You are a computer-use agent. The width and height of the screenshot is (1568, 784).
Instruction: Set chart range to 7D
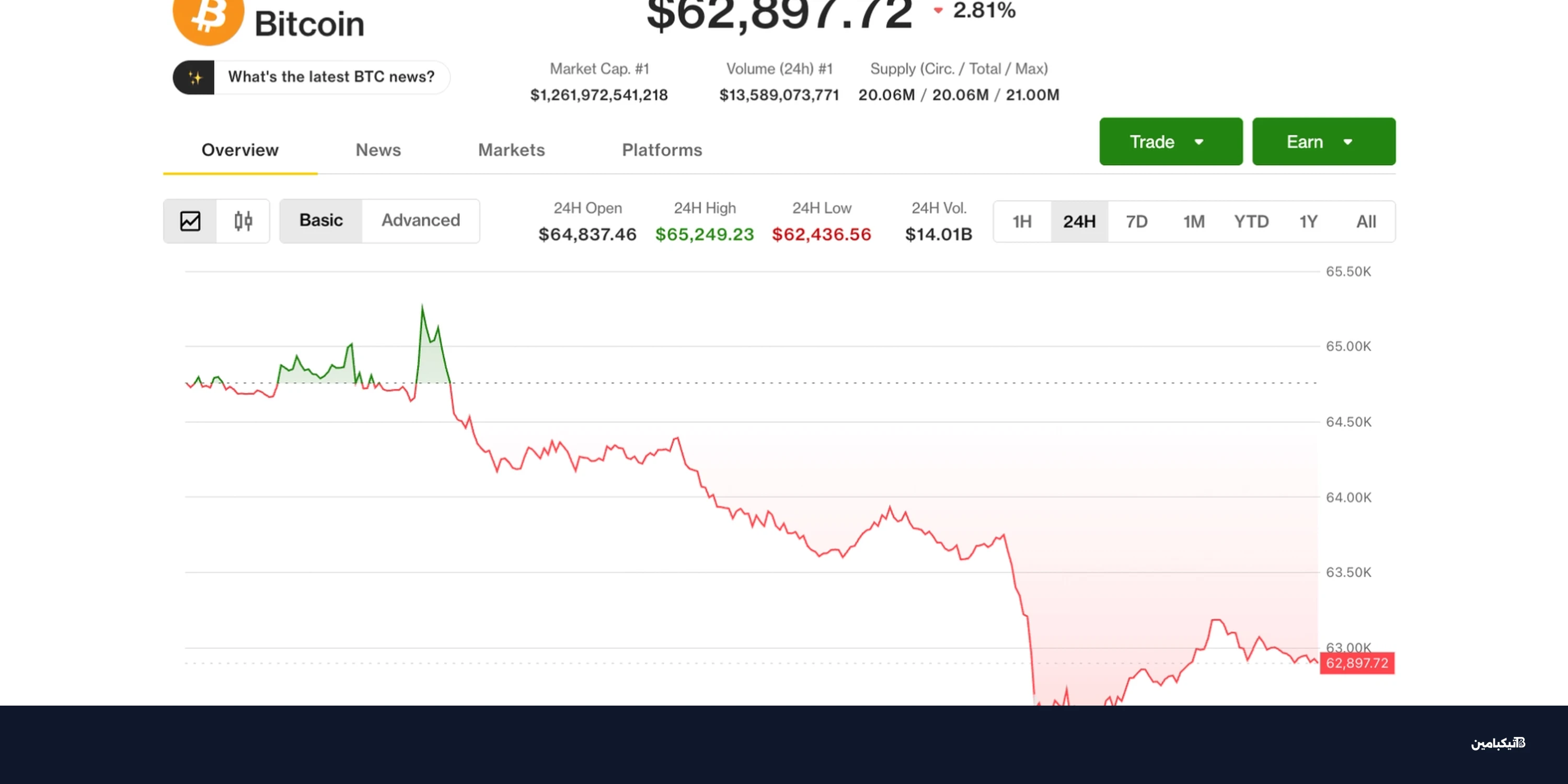click(1136, 222)
